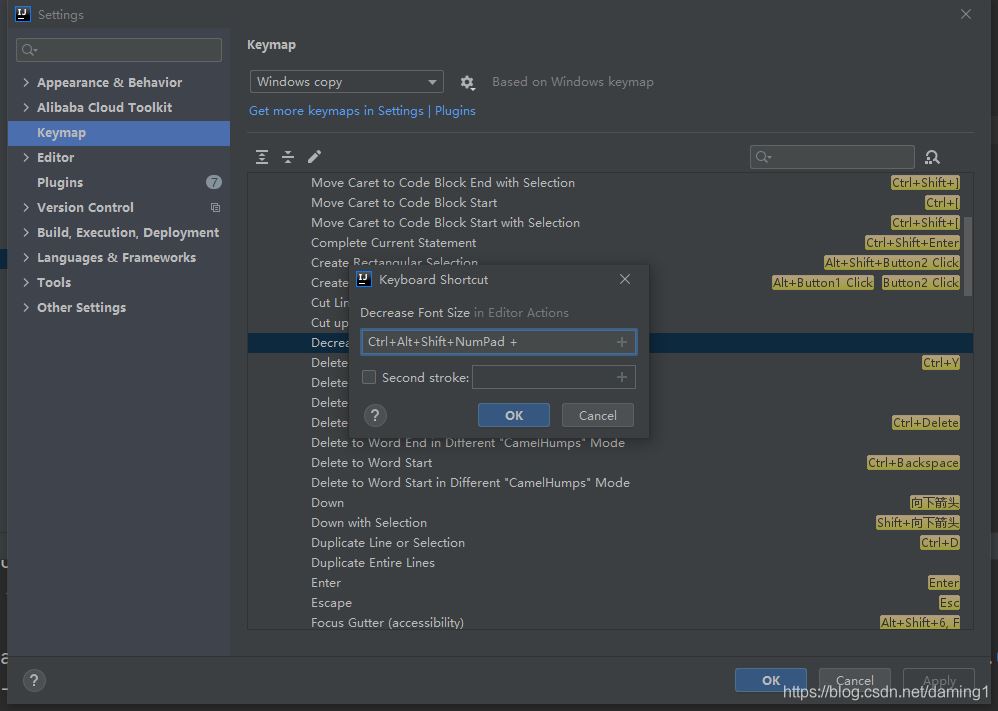Expand the Version Control section
Viewport: 998px width, 711px height.
point(26,207)
